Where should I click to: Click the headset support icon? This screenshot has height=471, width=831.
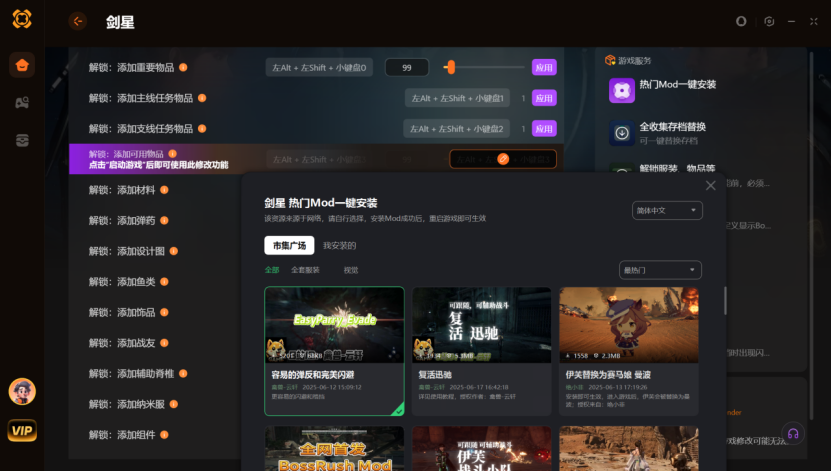point(792,433)
